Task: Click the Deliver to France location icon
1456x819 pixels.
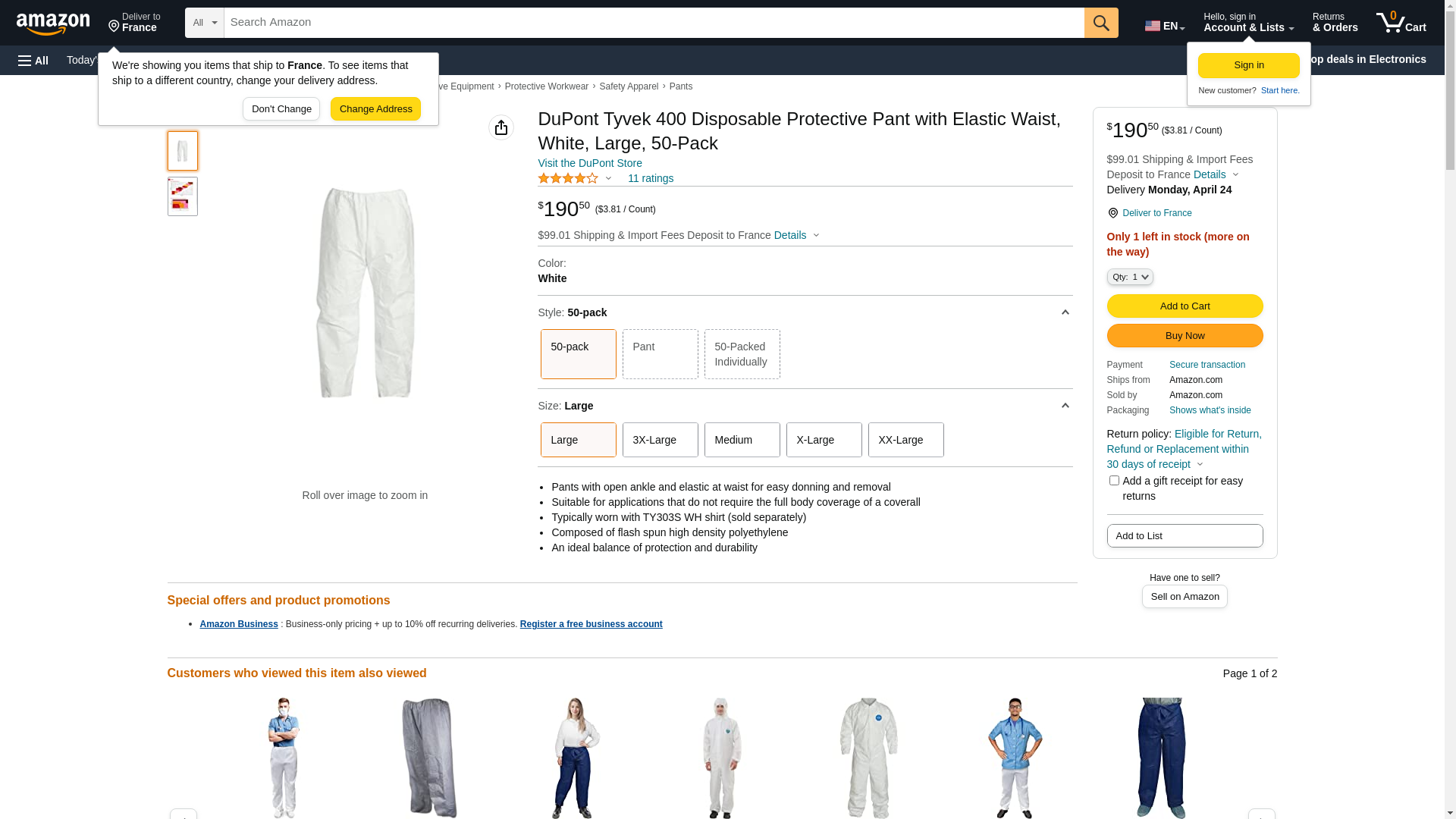Action: point(1112,213)
